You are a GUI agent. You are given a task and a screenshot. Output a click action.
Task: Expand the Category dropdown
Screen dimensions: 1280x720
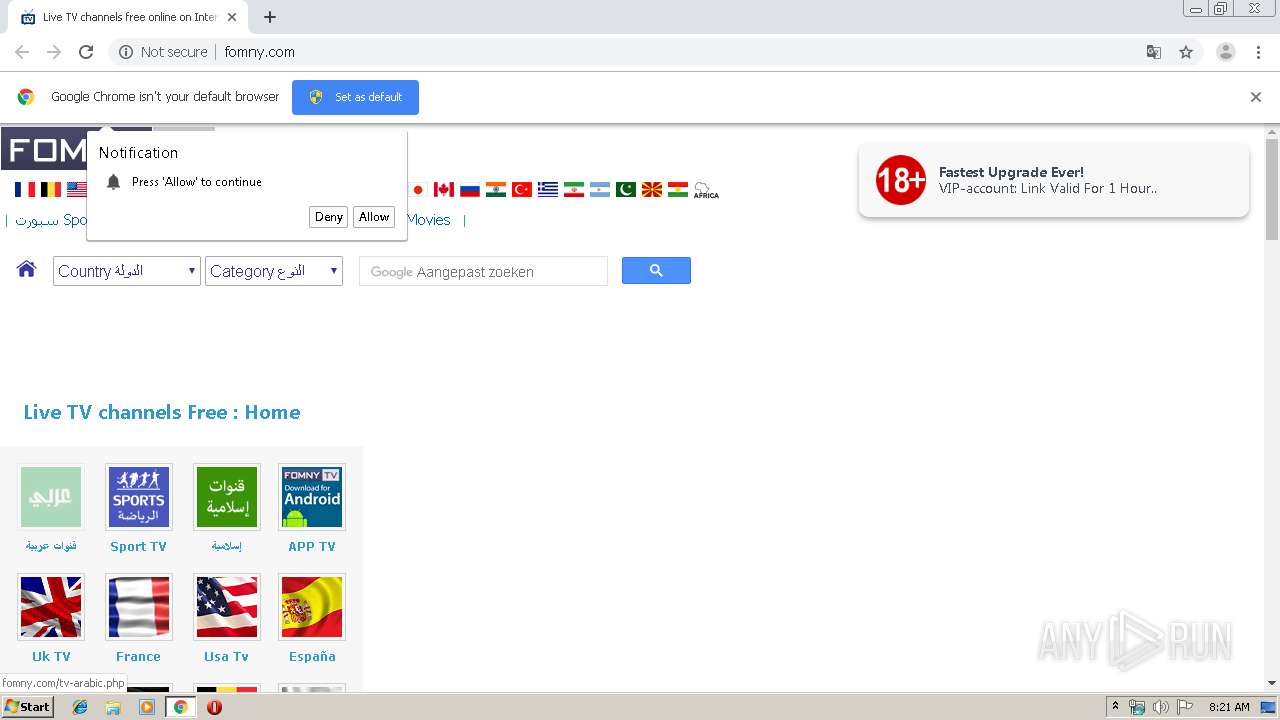point(274,271)
